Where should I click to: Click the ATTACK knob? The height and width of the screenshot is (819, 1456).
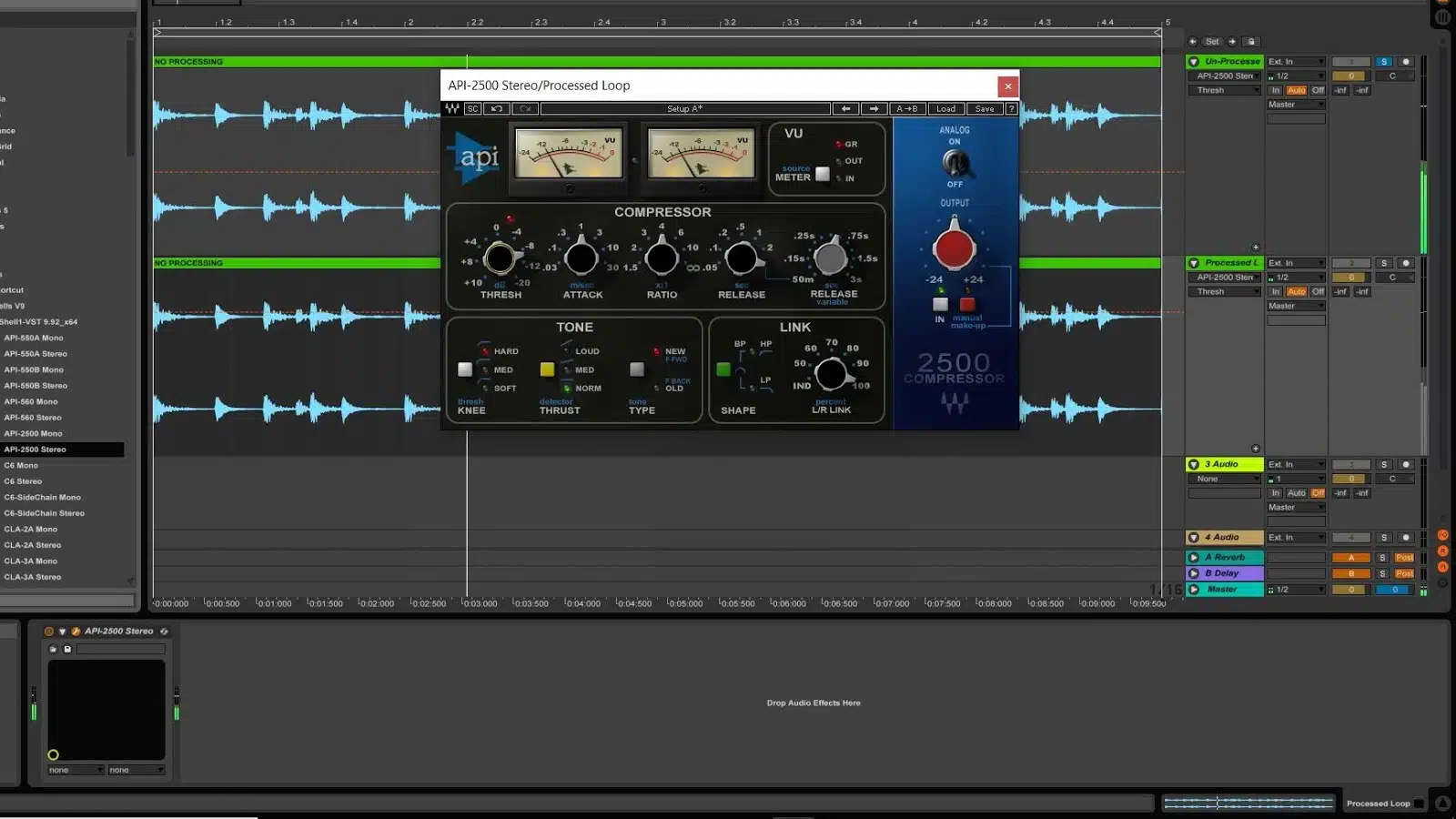click(x=581, y=258)
